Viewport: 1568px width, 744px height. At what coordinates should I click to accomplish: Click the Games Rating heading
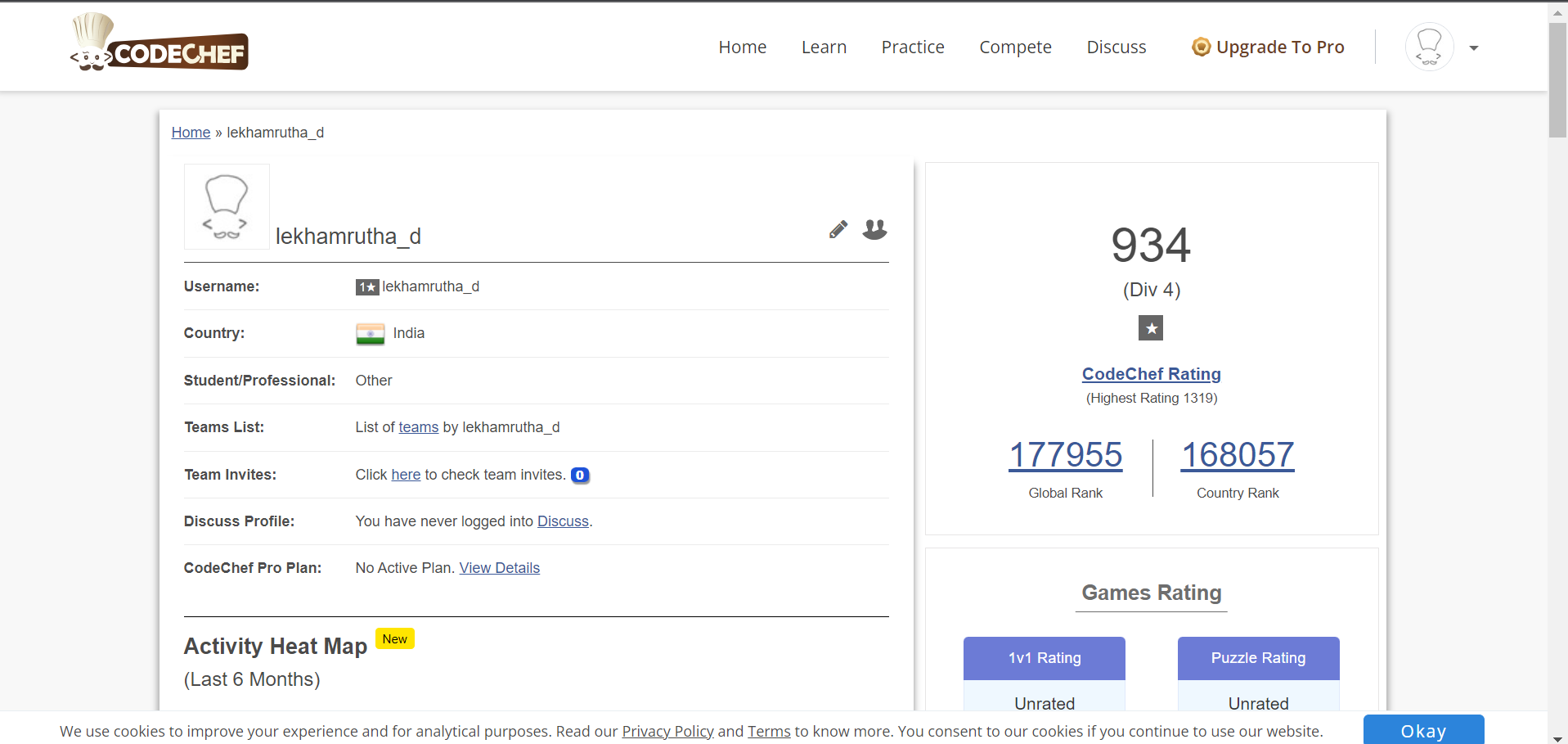tap(1151, 593)
